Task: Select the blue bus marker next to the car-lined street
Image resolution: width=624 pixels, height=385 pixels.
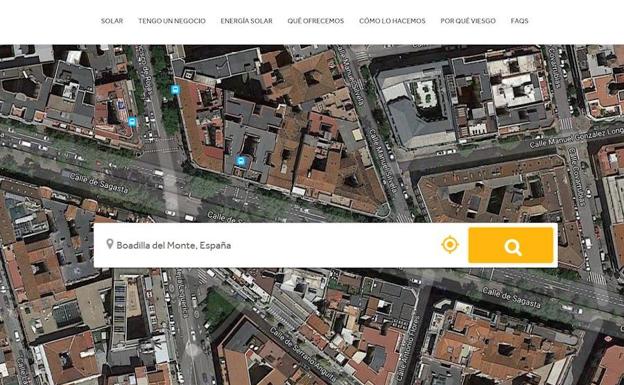Action: 133,122
